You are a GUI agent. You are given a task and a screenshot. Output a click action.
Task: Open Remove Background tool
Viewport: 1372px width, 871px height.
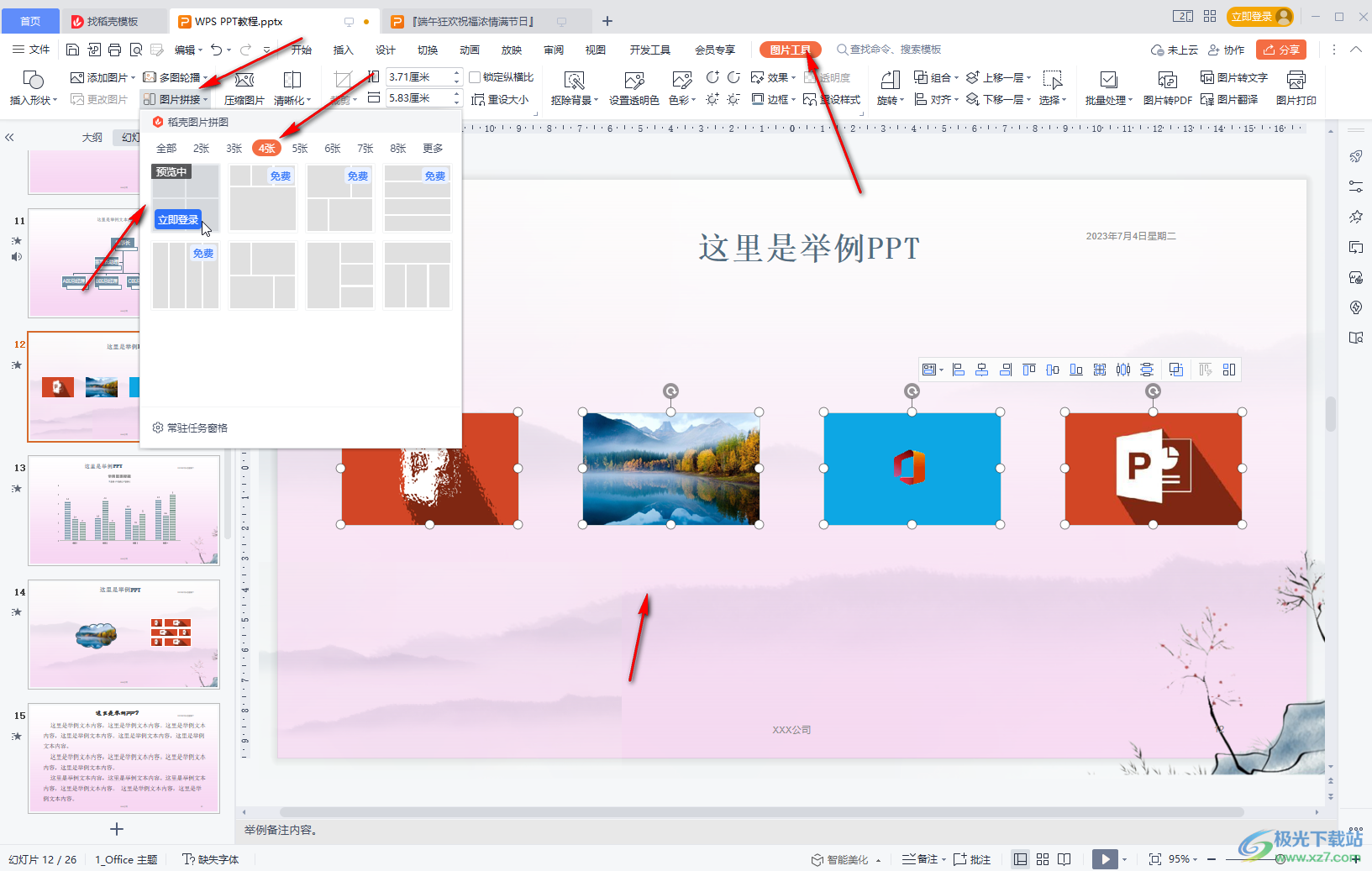coord(575,87)
